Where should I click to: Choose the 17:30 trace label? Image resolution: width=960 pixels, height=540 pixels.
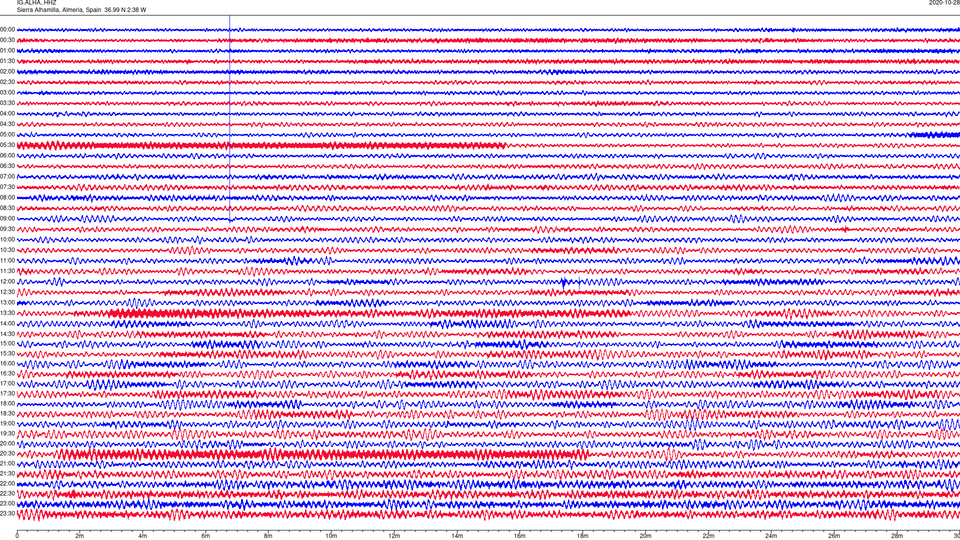[7, 394]
